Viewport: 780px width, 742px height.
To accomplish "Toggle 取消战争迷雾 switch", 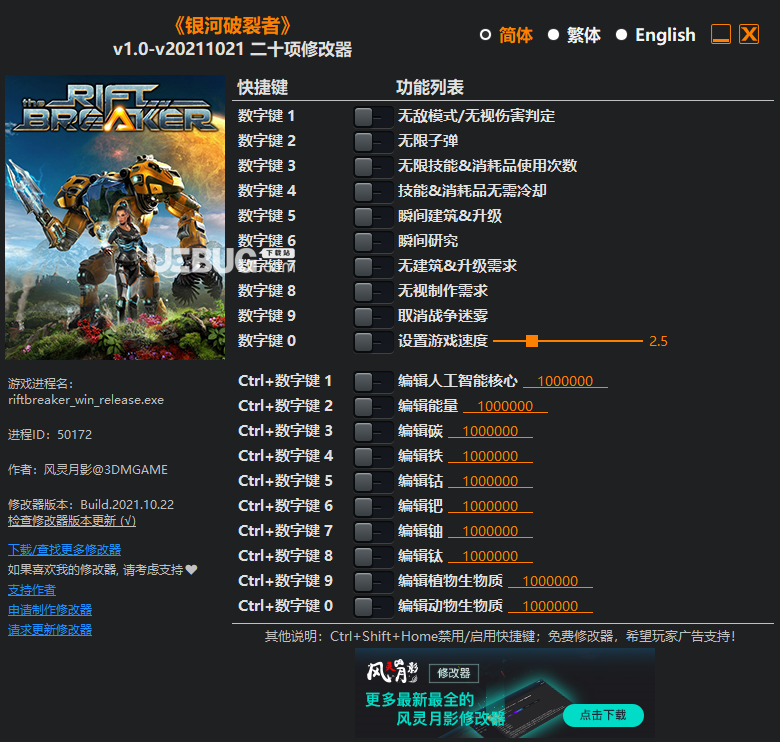I will coord(373,316).
